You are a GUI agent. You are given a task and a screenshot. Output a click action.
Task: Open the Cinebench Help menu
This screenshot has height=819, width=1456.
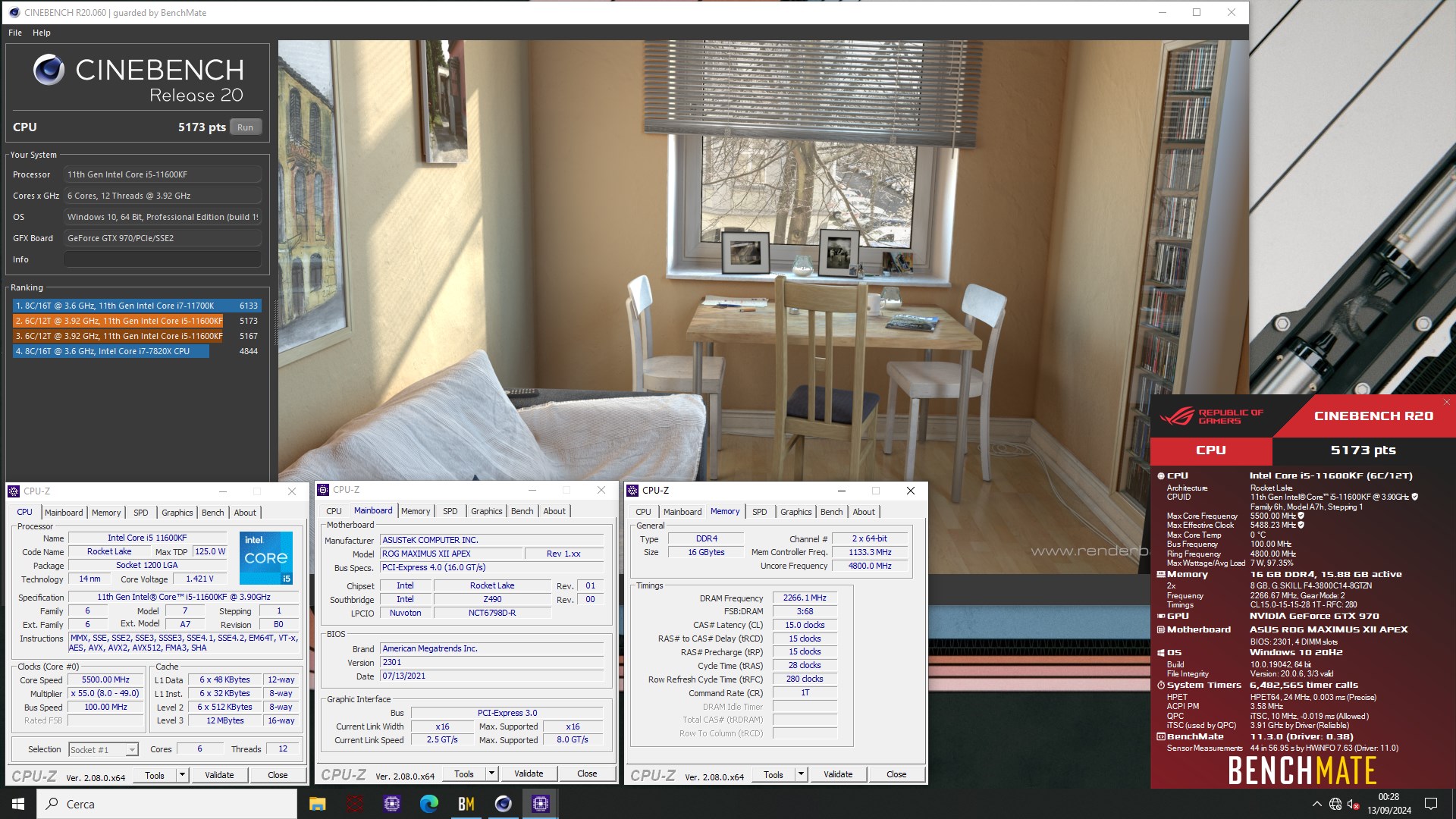point(42,33)
